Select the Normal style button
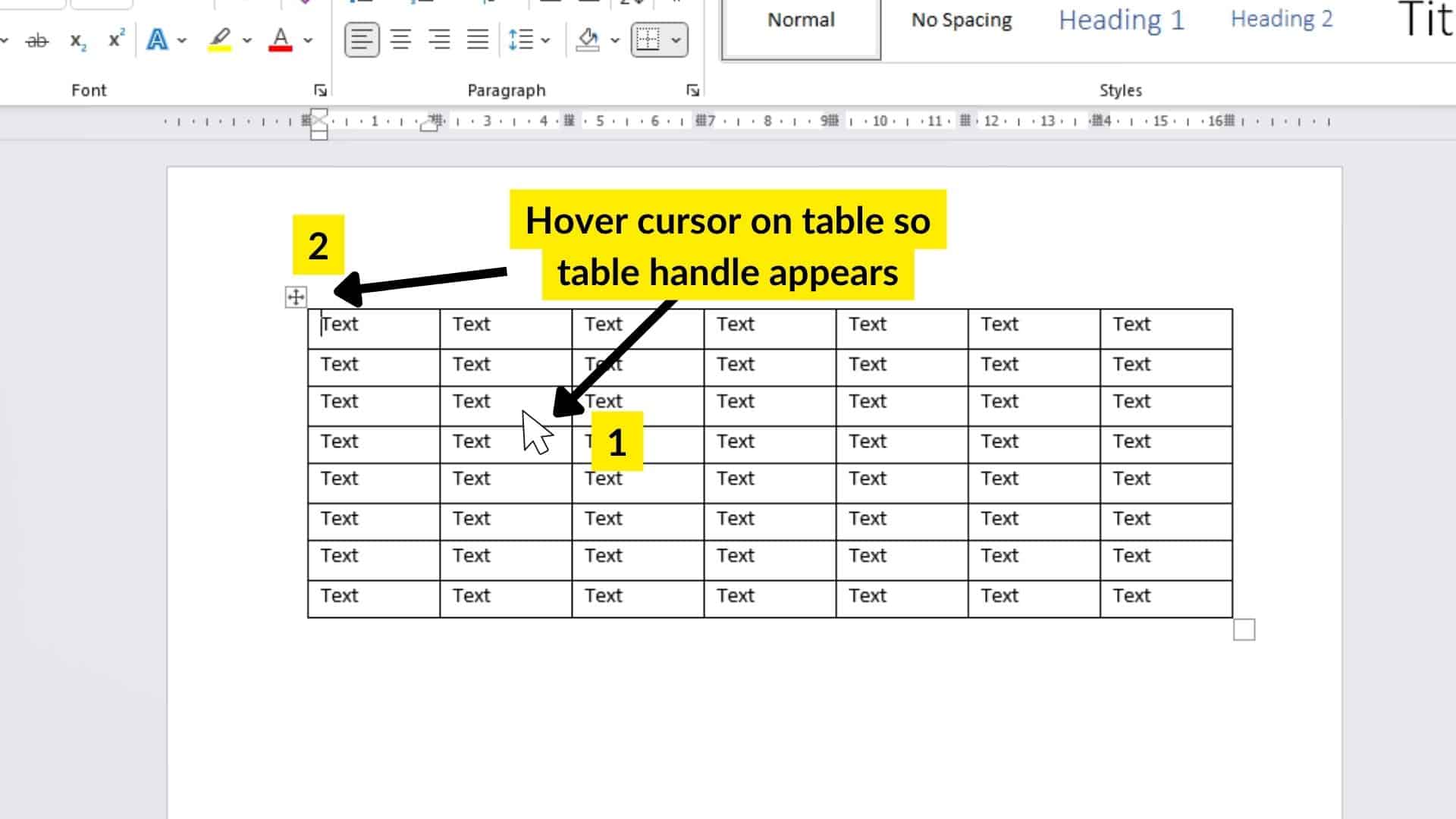 (x=800, y=20)
